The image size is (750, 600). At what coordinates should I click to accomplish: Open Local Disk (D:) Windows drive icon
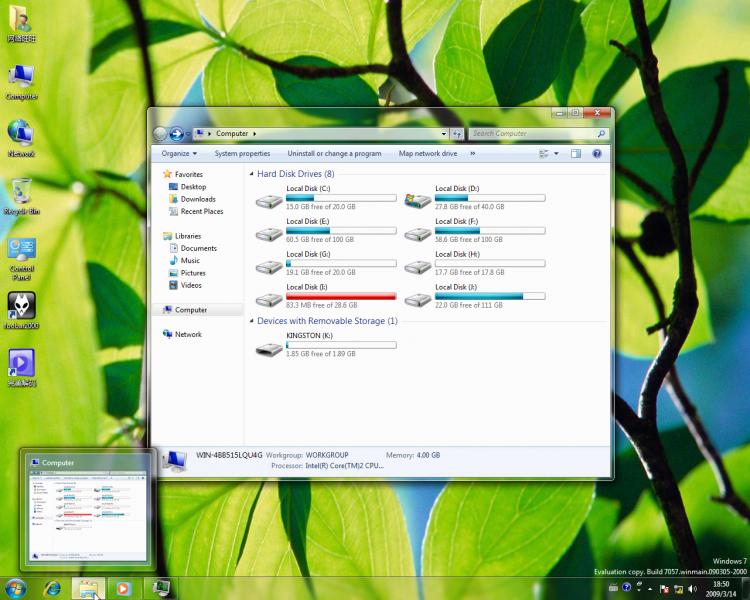pyautogui.click(x=418, y=200)
